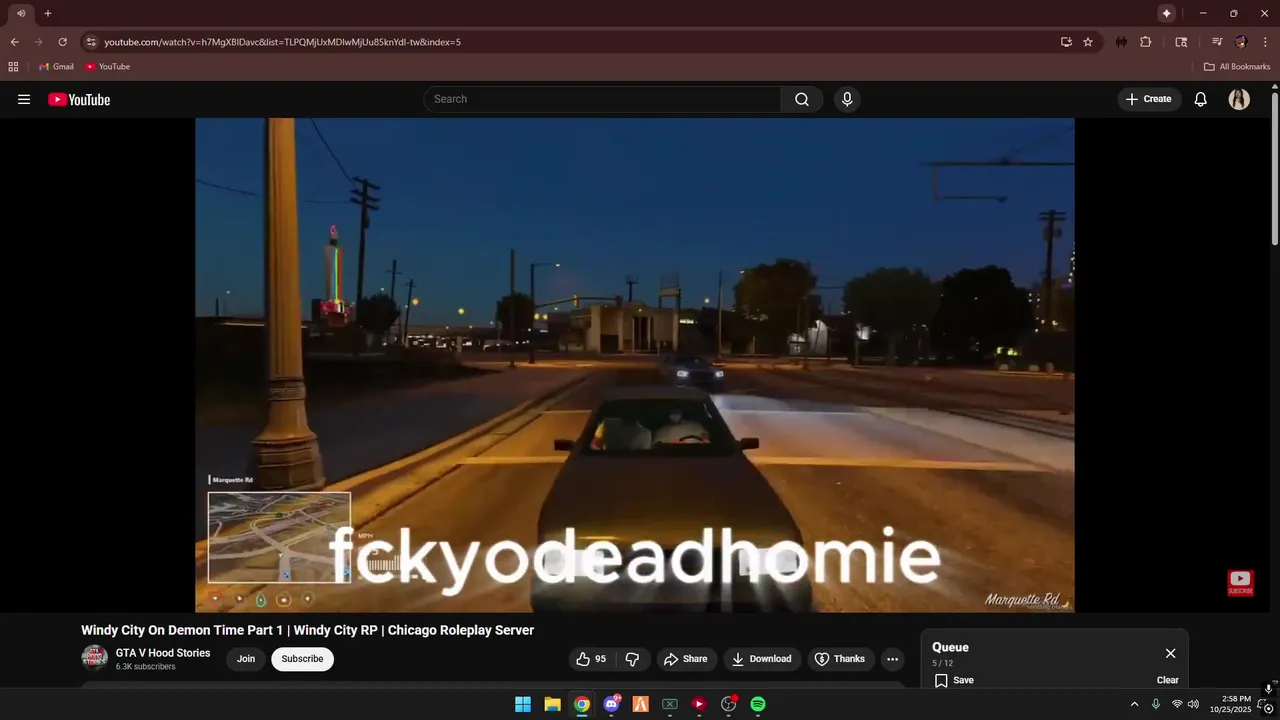Open the Chrome apps grid shortcut
The image size is (1280, 720).
click(13, 67)
